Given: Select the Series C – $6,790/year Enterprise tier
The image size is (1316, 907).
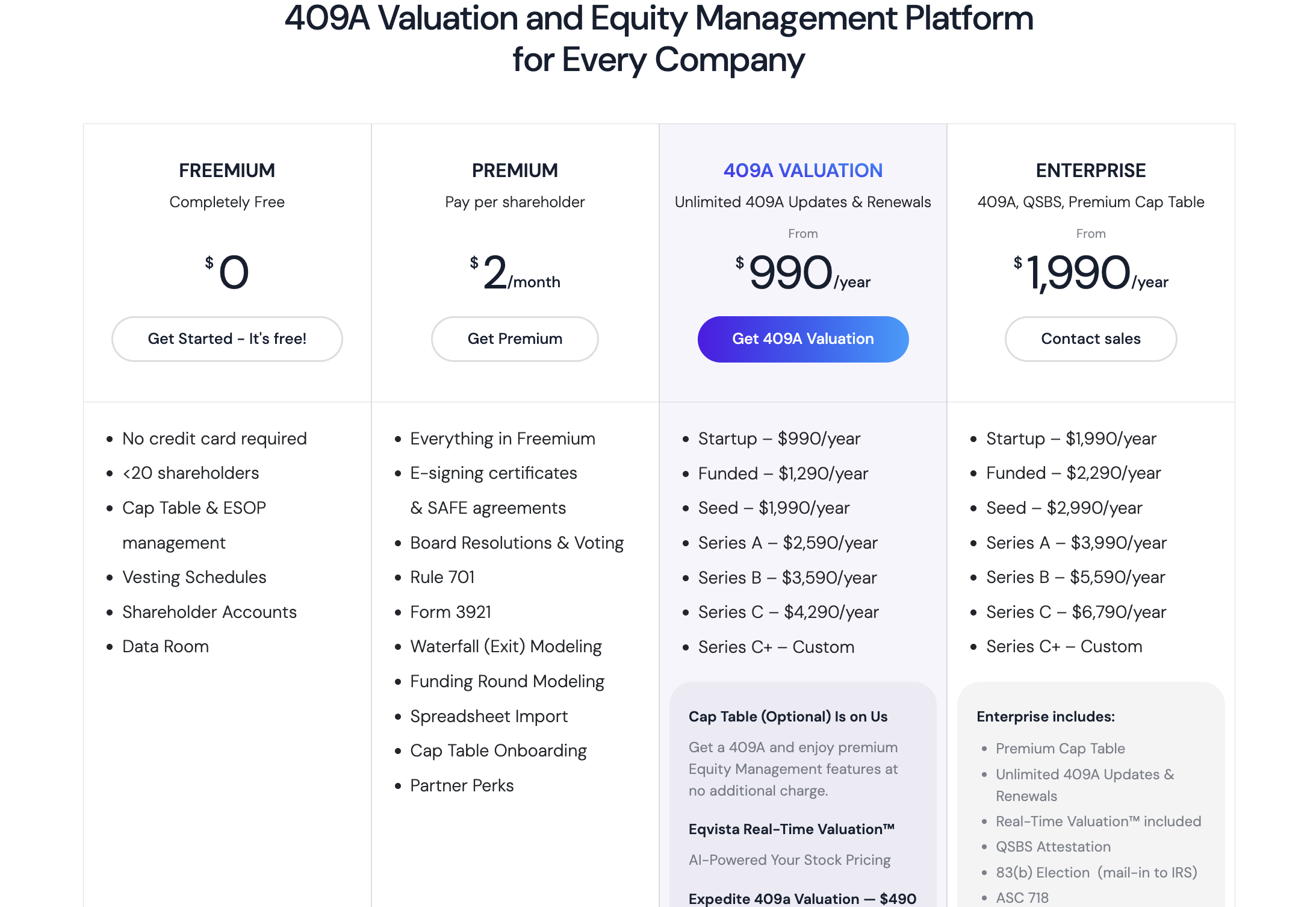Looking at the screenshot, I should pos(1076,612).
